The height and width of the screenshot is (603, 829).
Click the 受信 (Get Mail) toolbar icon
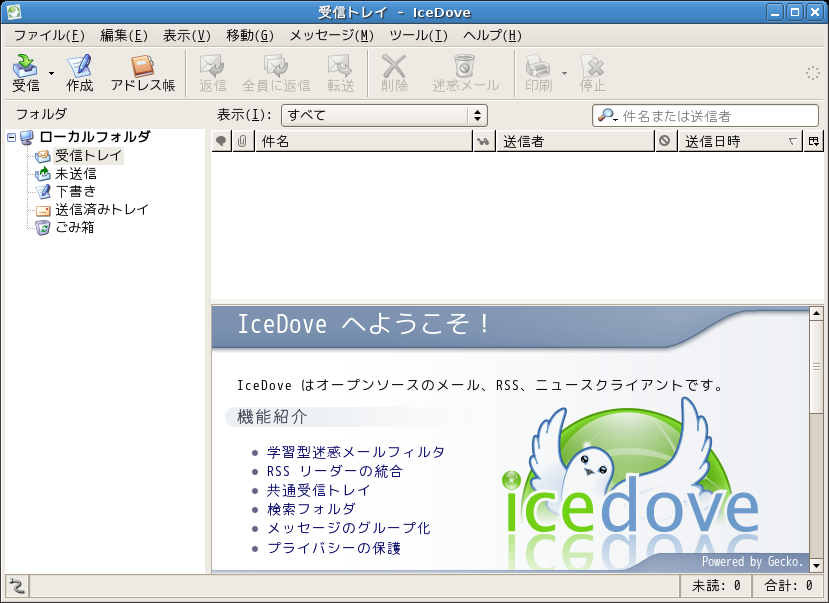coord(25,73)
